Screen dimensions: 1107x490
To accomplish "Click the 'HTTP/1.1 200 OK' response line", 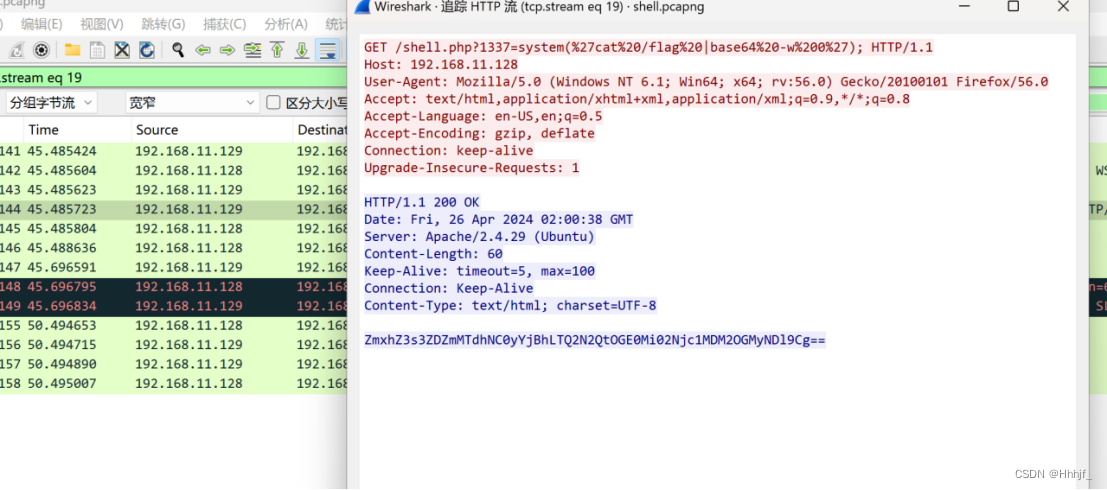I will point(422,203).
